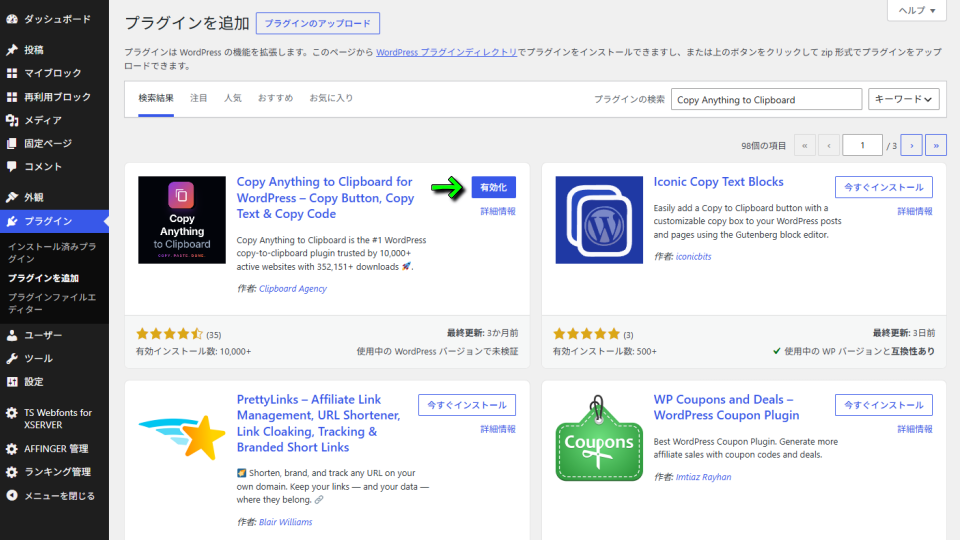Open the キーワード search type dropdown

pos(904,99)
